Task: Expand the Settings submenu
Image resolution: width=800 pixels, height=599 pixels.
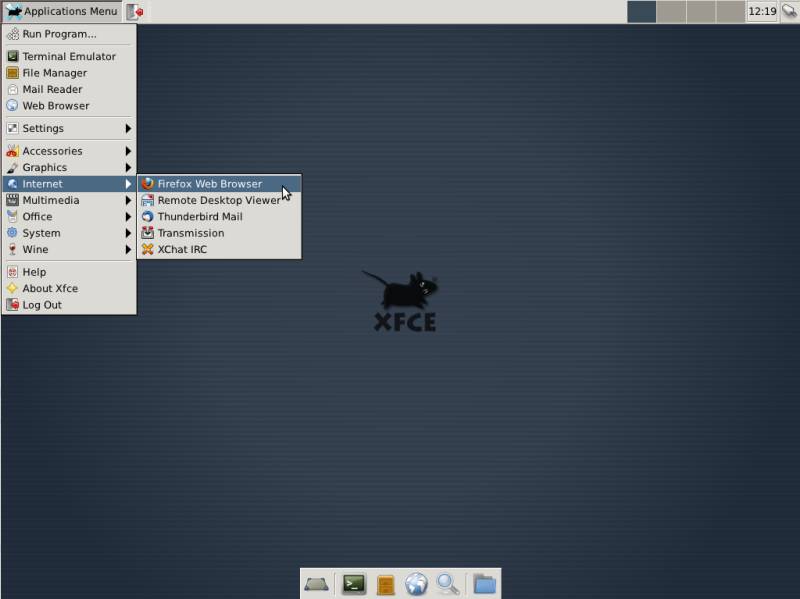Action: point(69,128)
